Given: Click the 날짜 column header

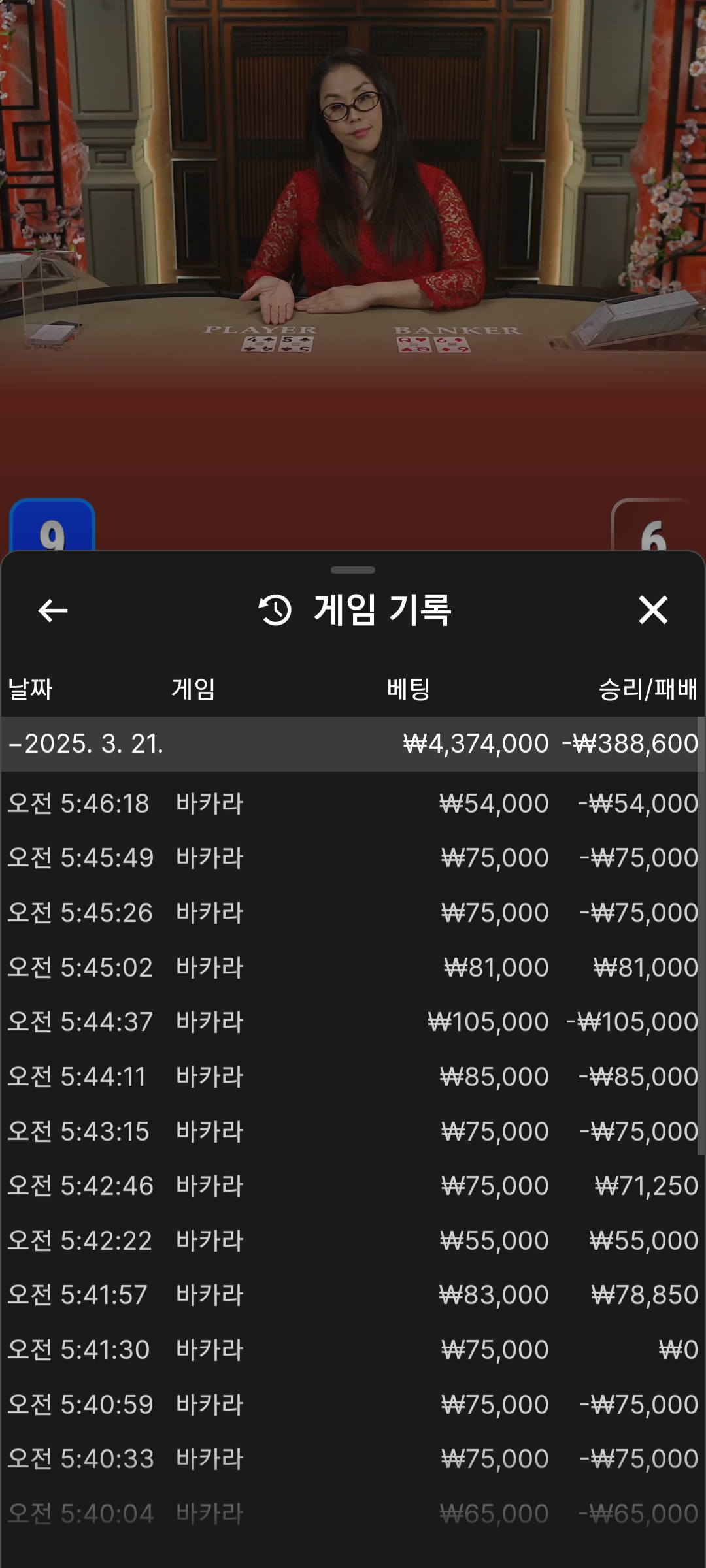Looking at the screenshot, I should click(30, 689).
